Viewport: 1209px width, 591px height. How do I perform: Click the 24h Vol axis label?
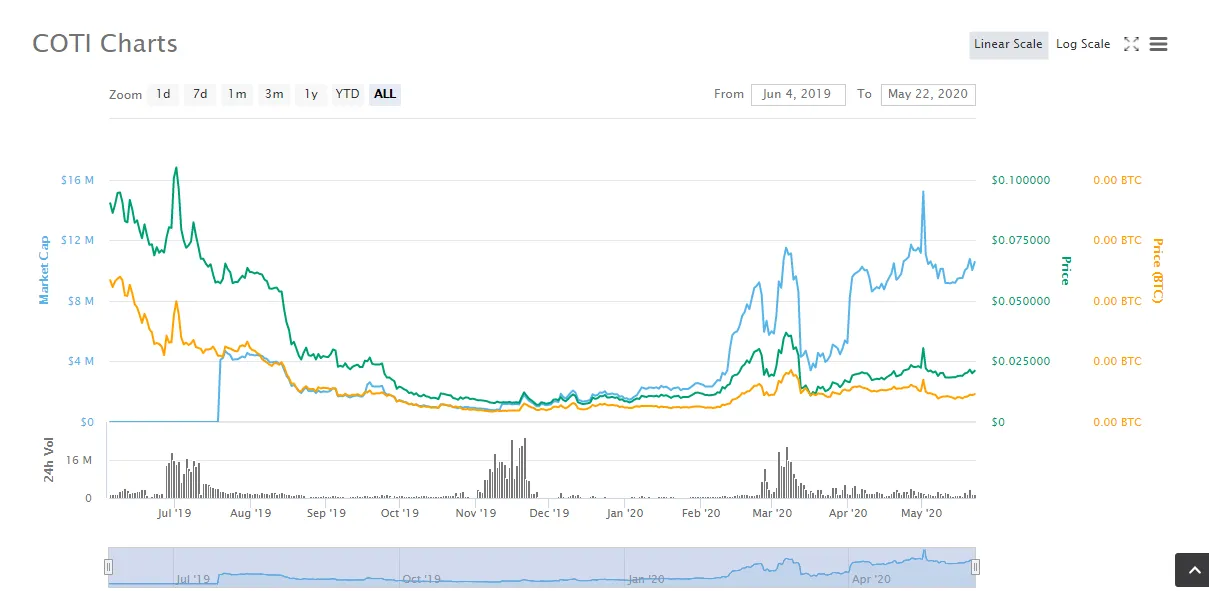coord(49,460)
